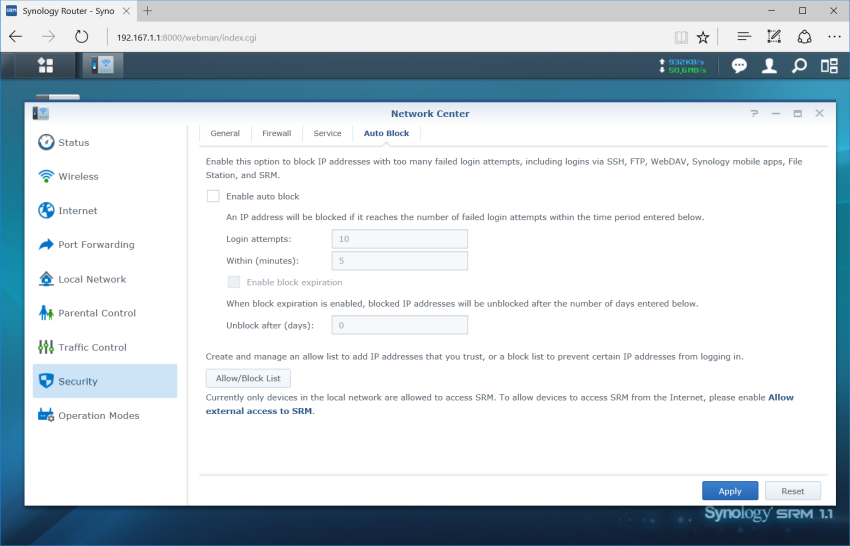The width and height of the screenshot is (850, 546).
Task: Select the Auto Block tab
Action: [387, 133]
